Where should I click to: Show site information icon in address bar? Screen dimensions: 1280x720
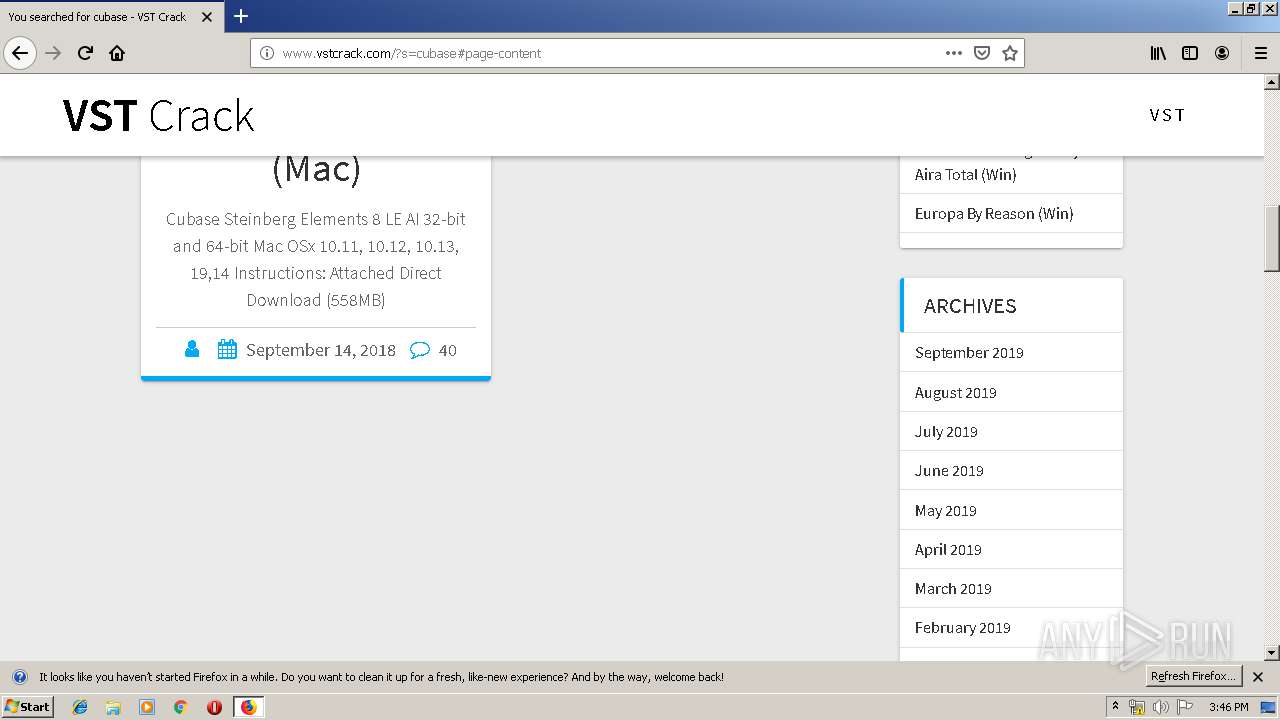(267, 53)
